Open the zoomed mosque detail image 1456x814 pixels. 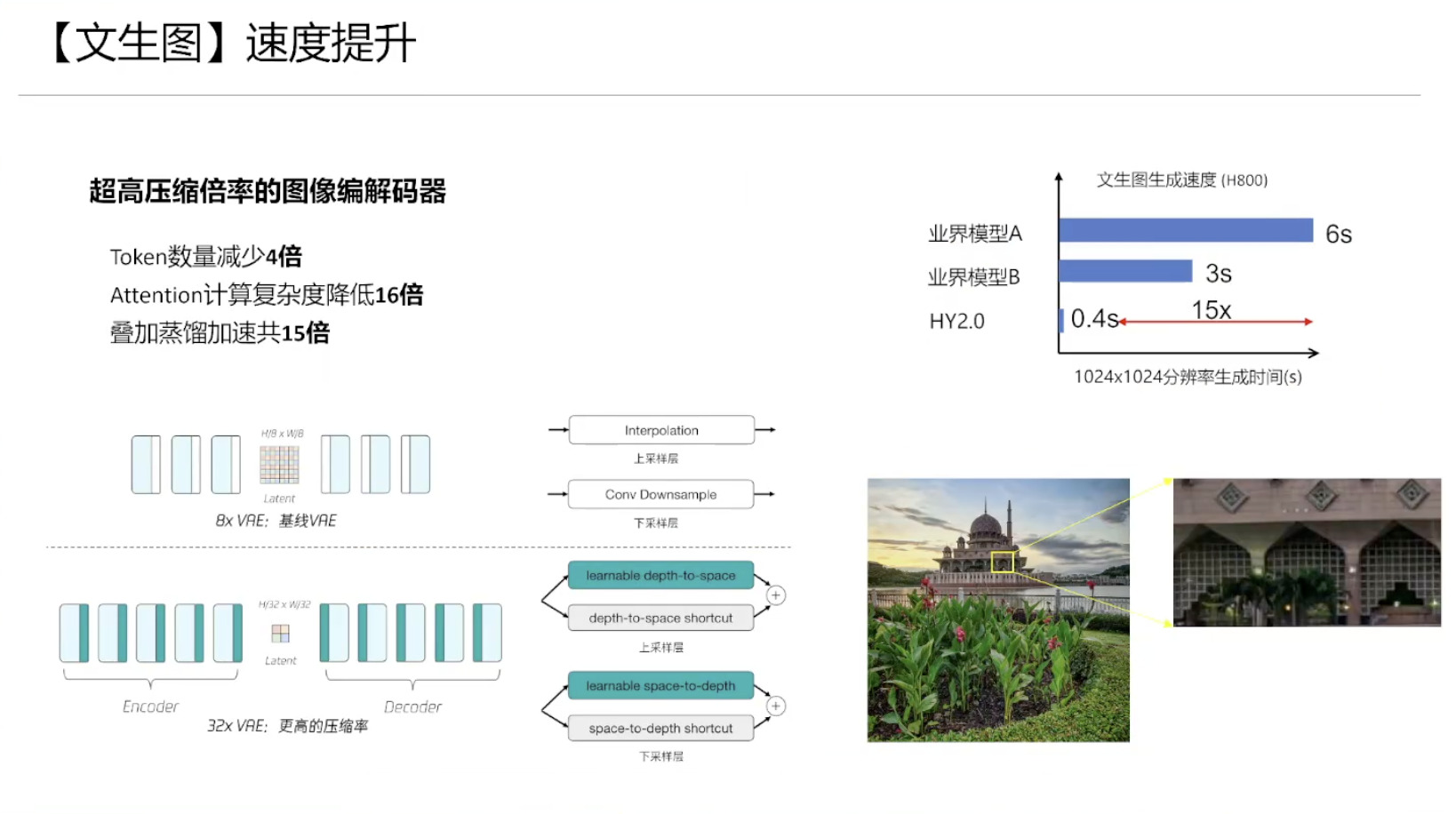point(1307,553)
